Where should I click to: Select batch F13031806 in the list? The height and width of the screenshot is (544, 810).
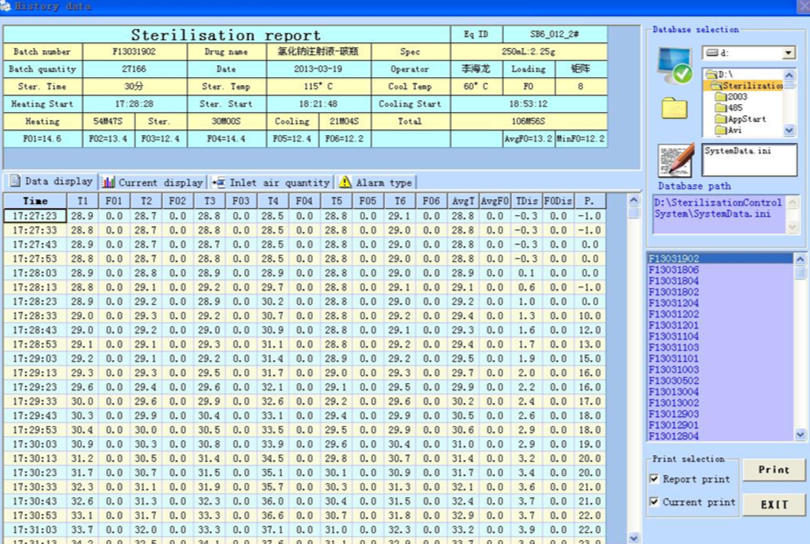[x=674, y=270]
